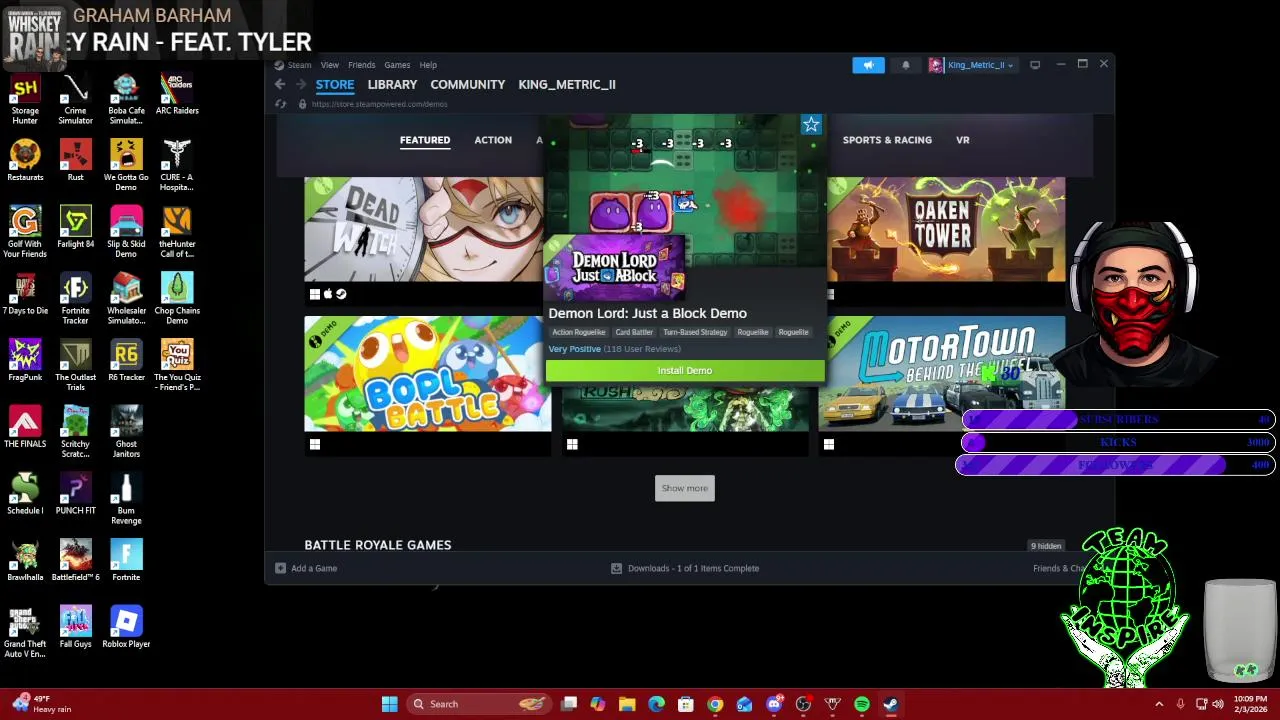The width and height of the screenshot is (1280, 720).
Task: Switch to the COMMUNITY tab
Action: tap(467, 85)
